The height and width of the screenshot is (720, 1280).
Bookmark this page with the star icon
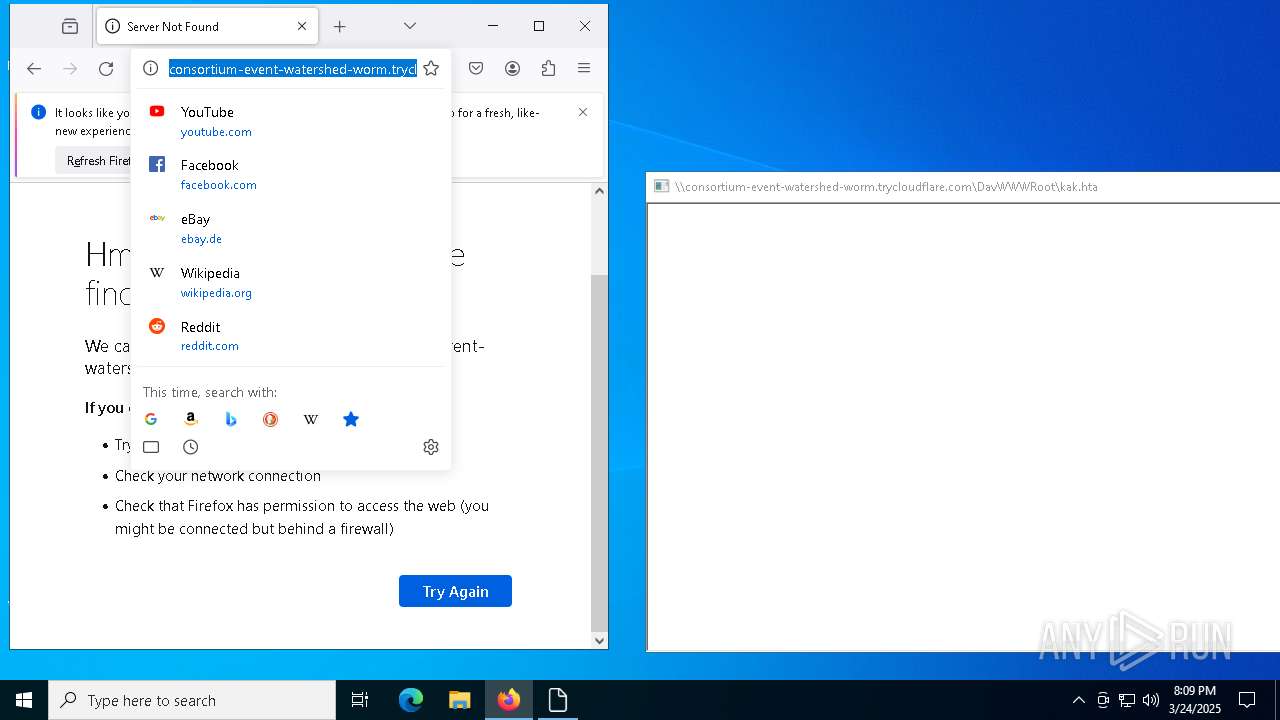click(x=431, y=68)
